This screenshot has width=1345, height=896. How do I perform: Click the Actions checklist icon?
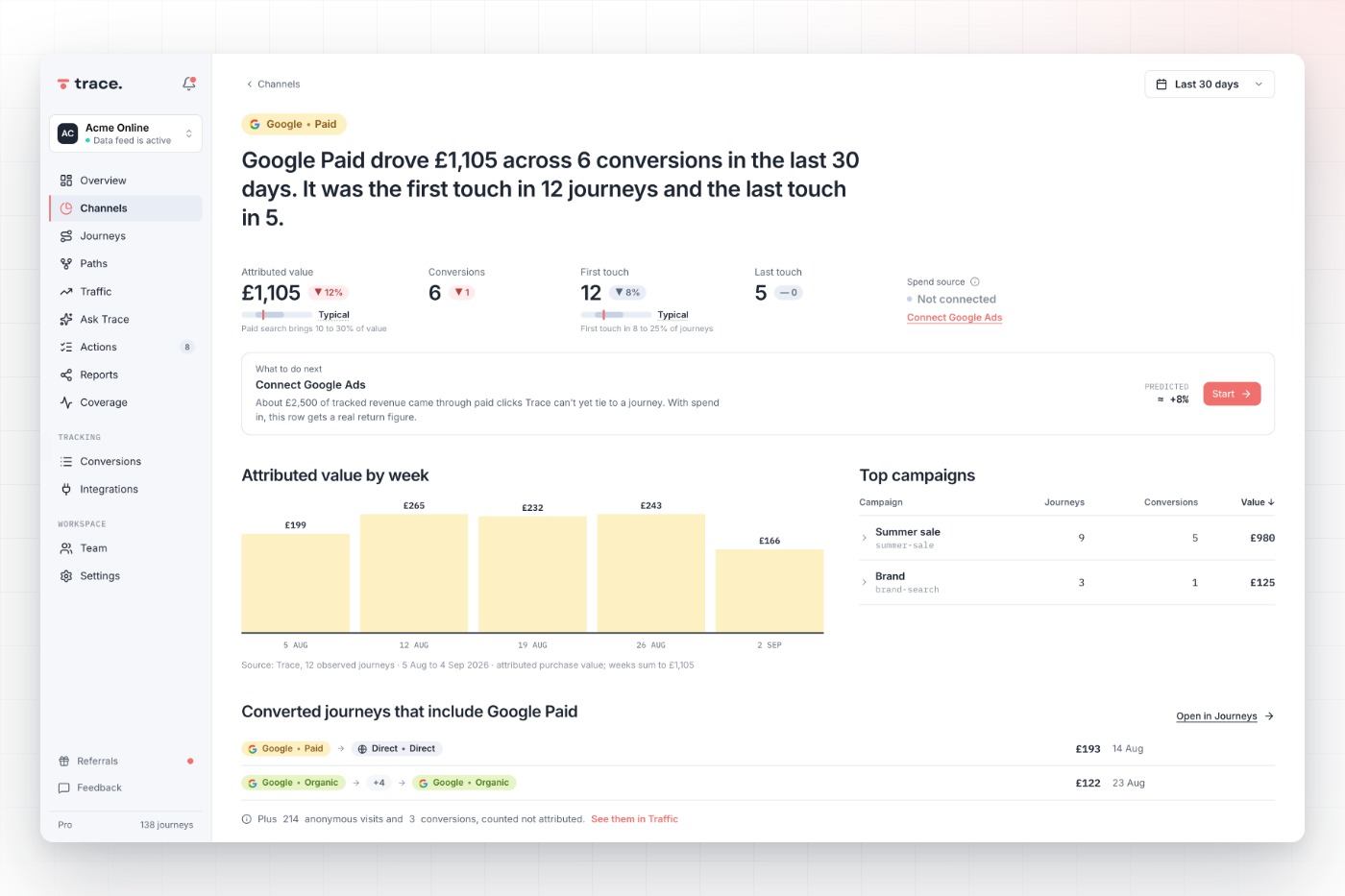coord(66,348)
